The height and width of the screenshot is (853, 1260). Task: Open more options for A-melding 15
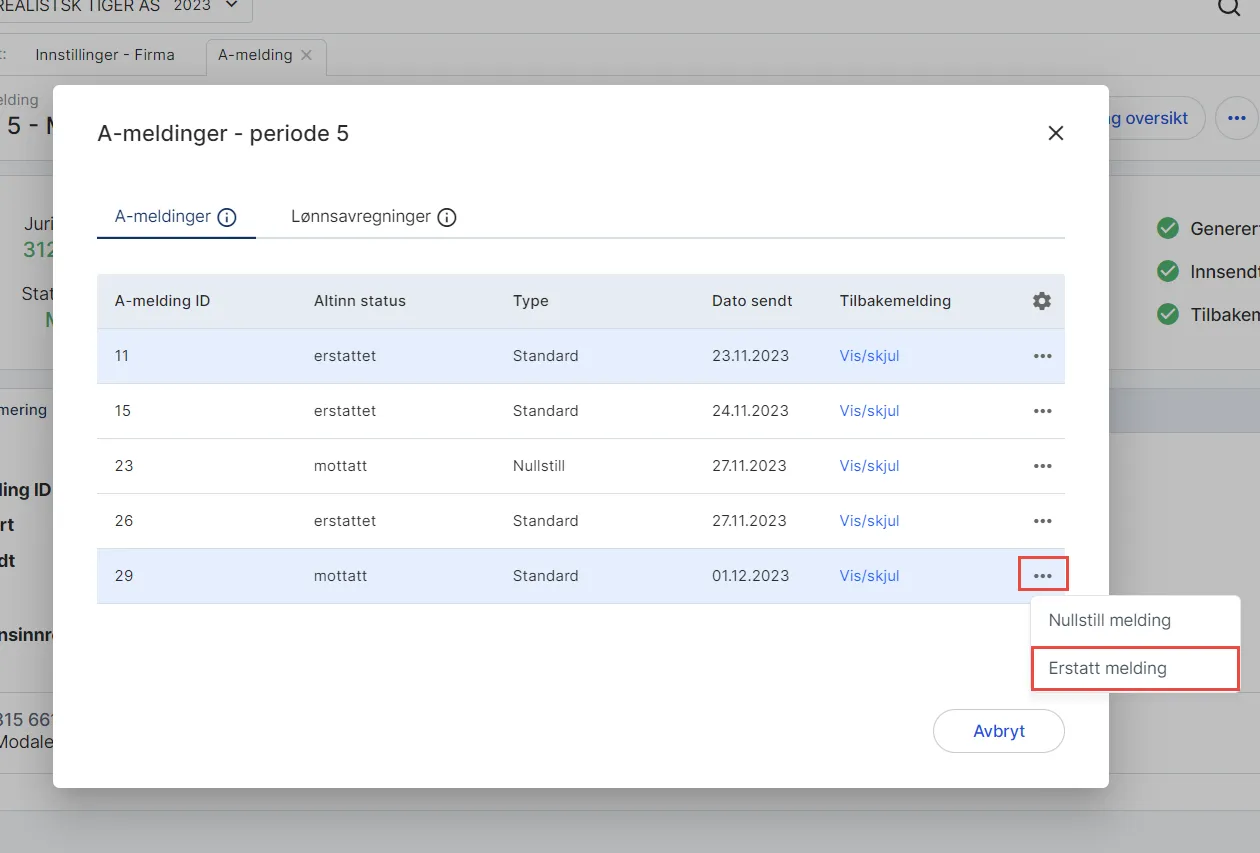pyautogui.click(x=1042, y=411)
